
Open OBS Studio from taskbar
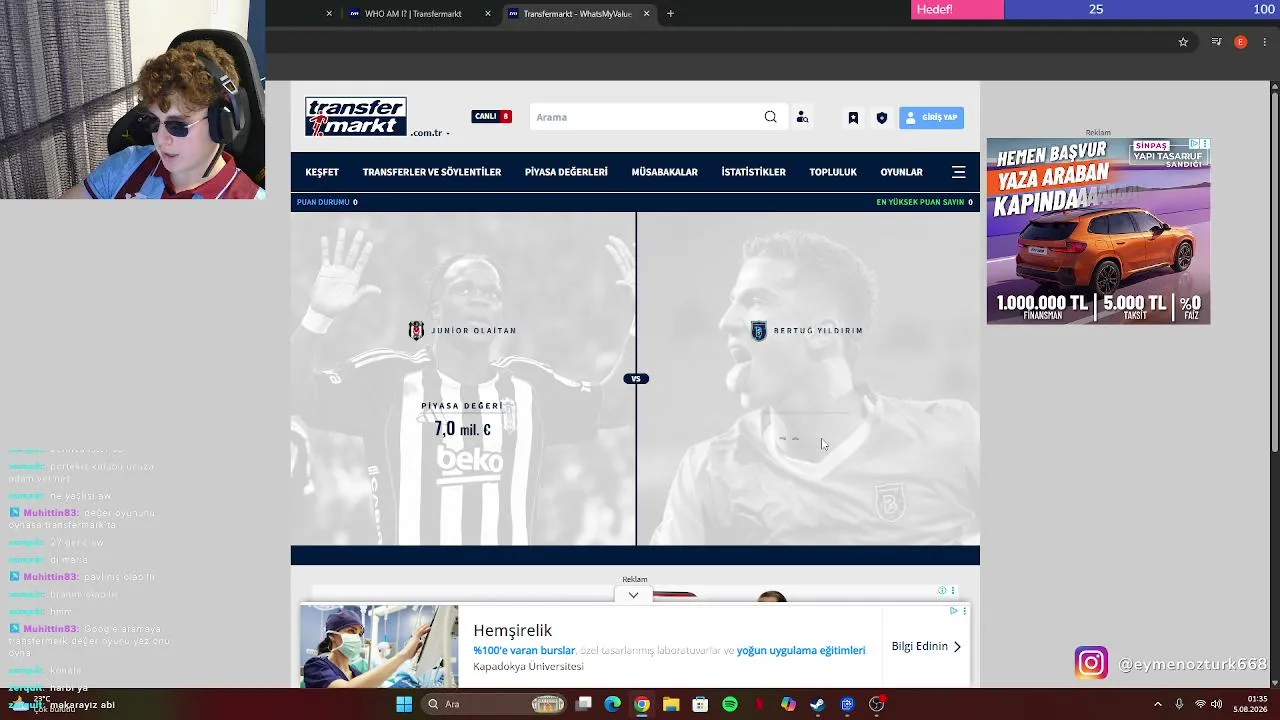coord(876,704)
